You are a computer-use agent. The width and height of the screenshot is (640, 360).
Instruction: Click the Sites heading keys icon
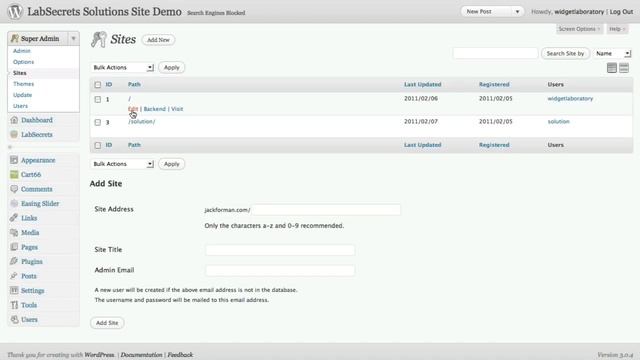click(98, 39)
